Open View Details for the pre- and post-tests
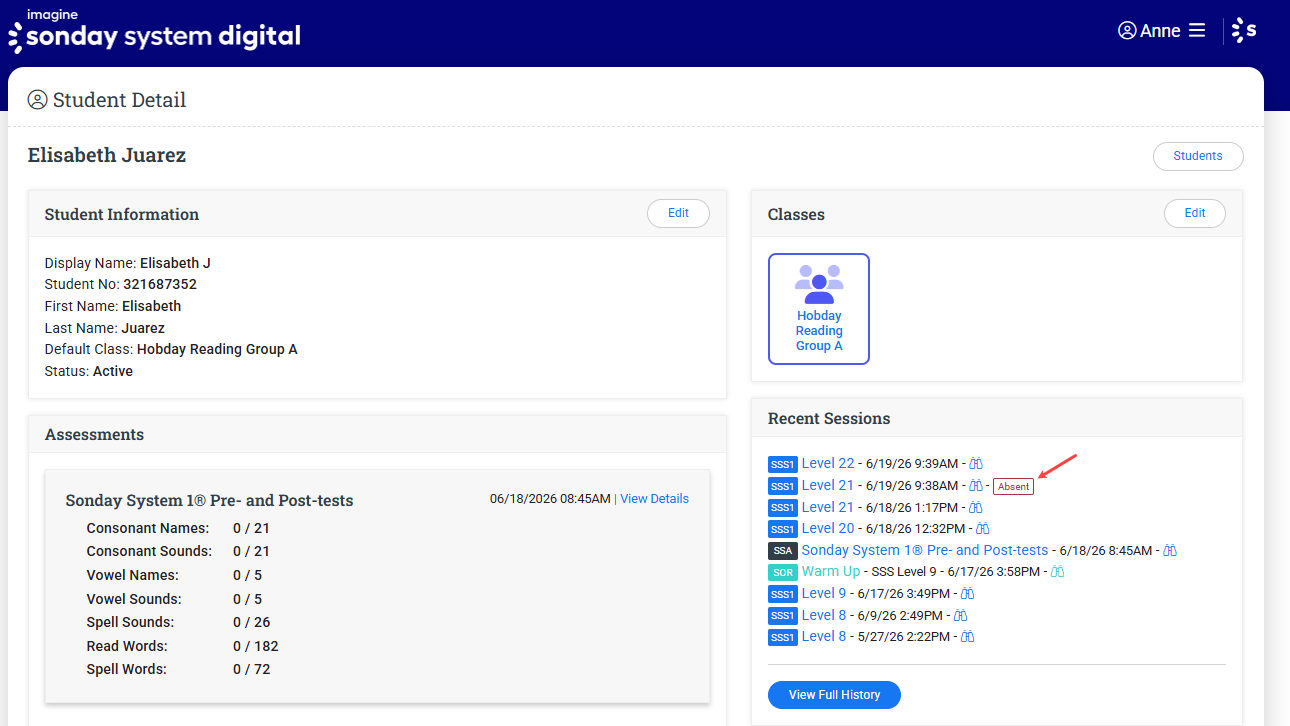The height and width of the screenshot is (726, 1290). (x=654, y=499)
